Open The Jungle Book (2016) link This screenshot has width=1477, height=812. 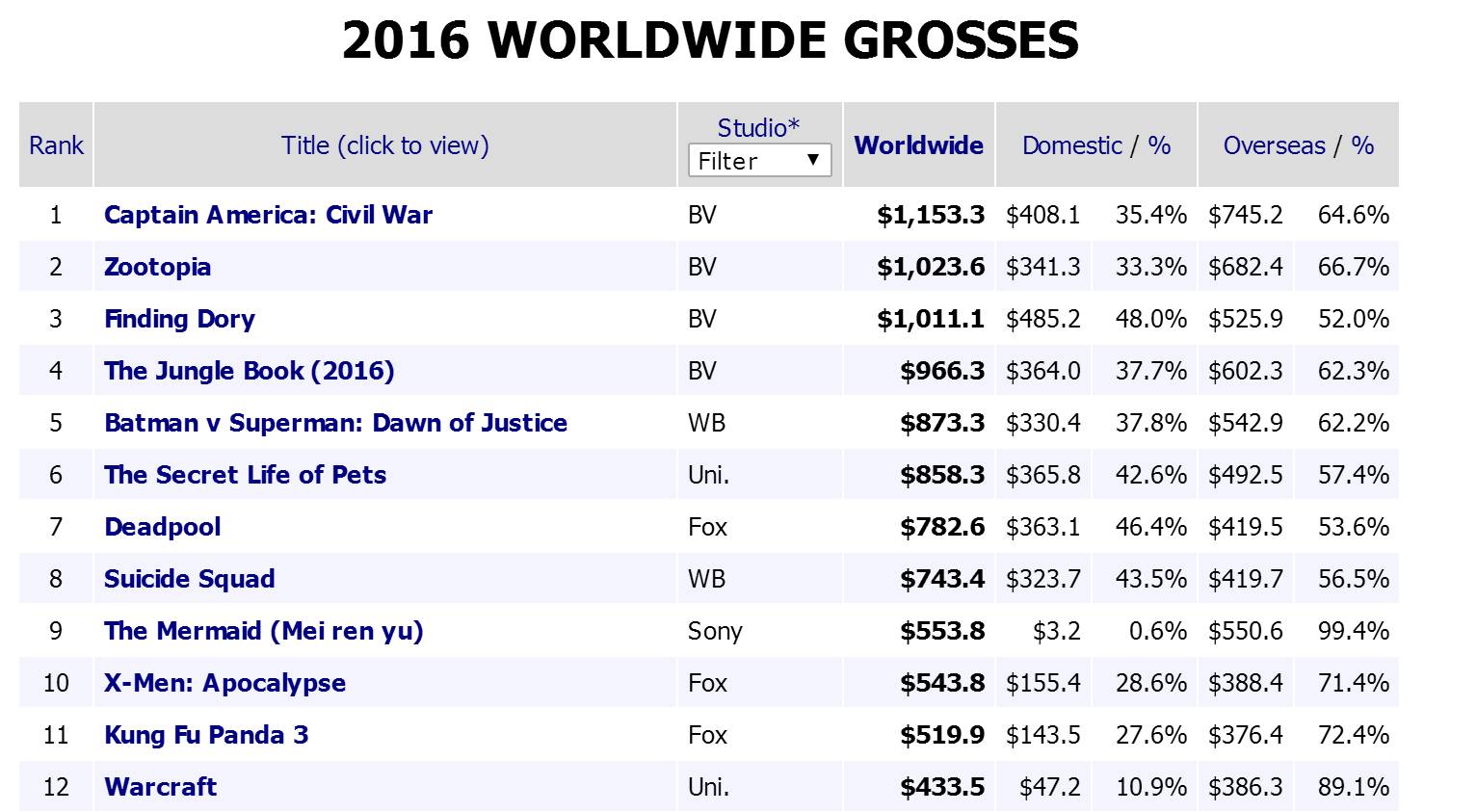pos(249,371)
